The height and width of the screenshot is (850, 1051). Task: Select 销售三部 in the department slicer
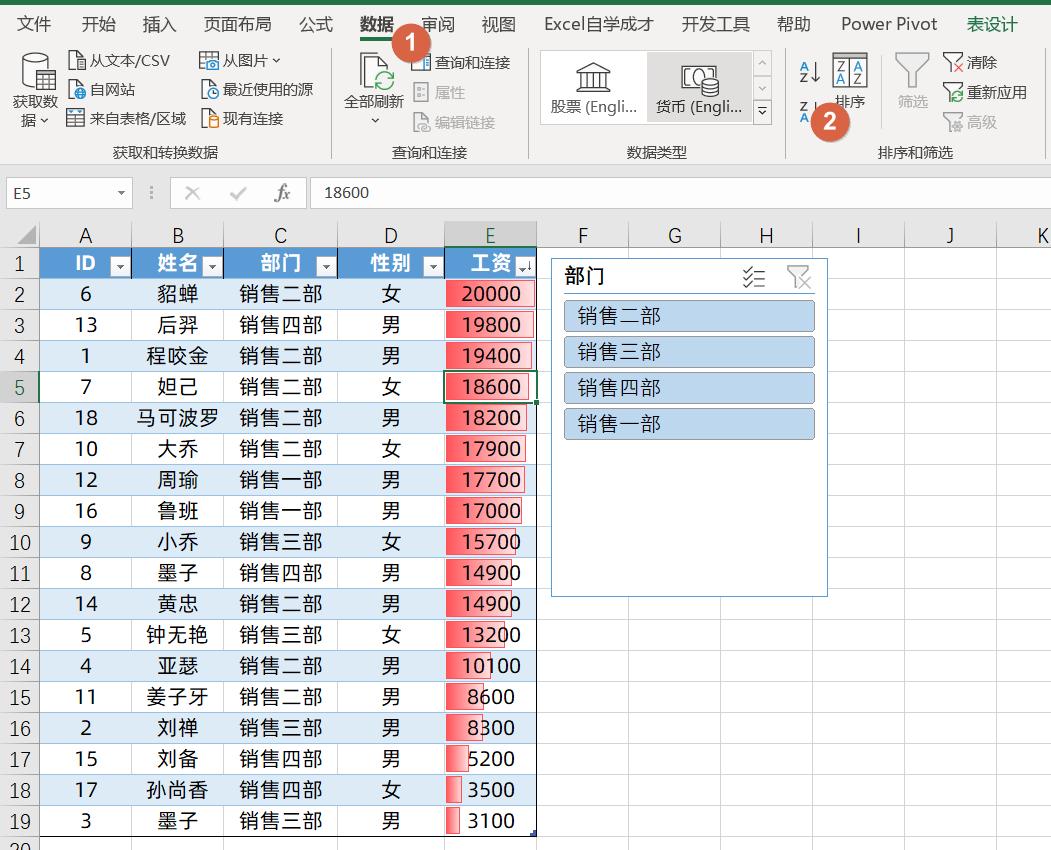688,351
